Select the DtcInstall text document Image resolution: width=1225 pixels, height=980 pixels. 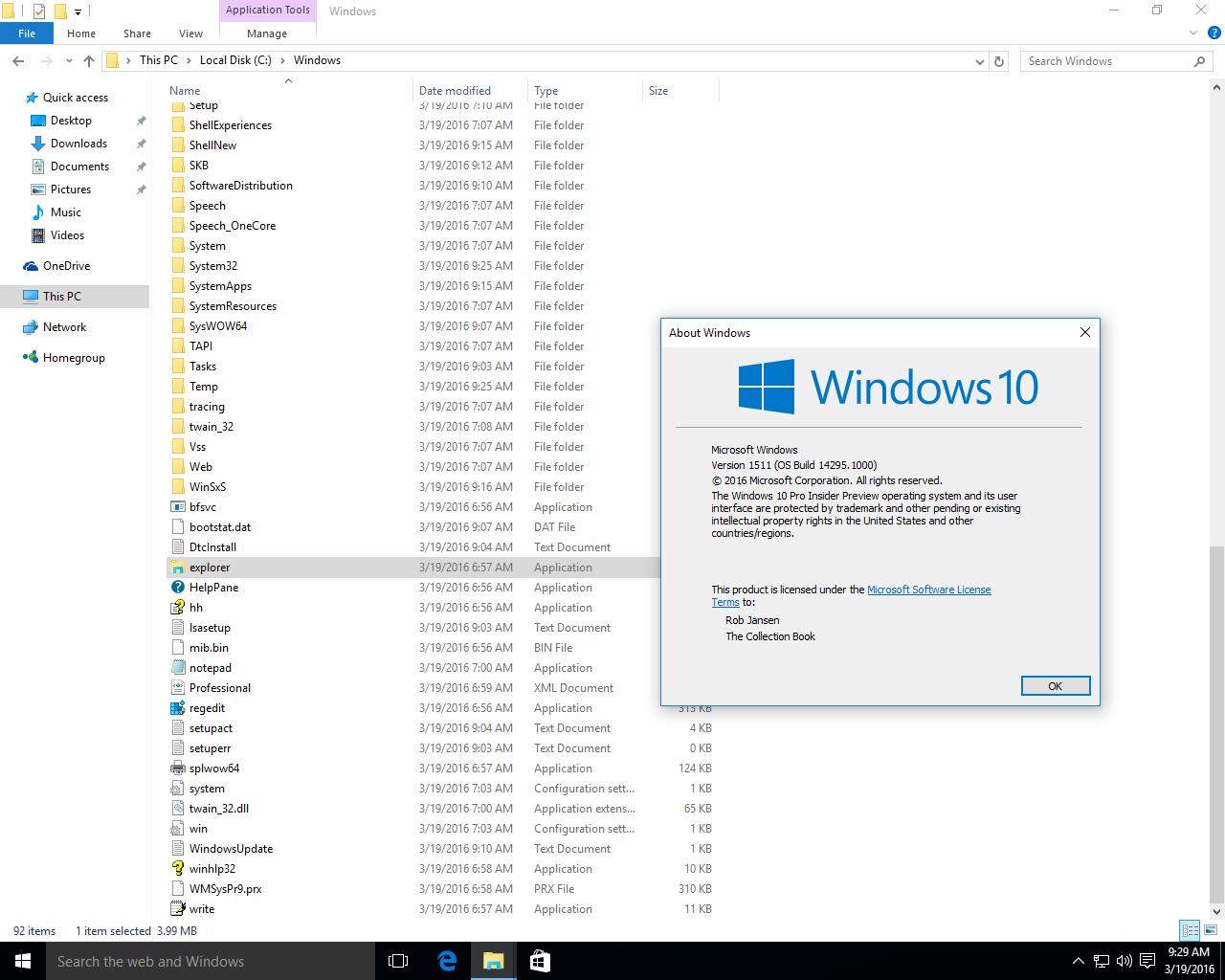[212, 547]
